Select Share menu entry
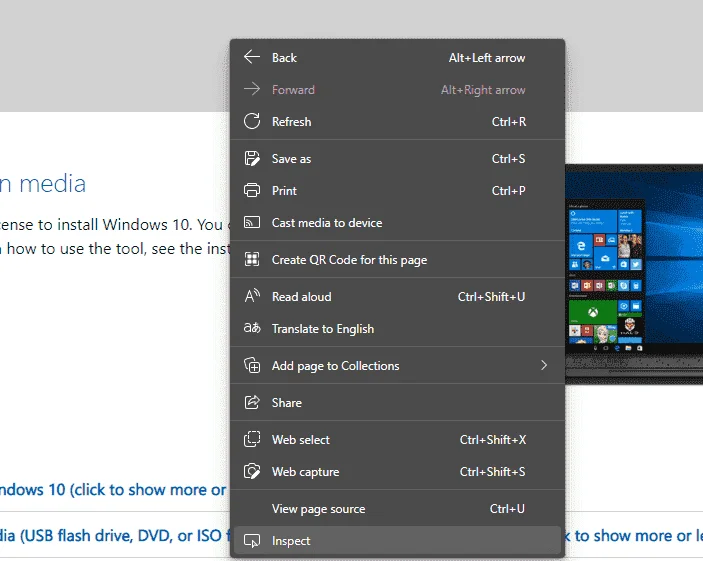The image size is (703, 561). tap(397, 402)
